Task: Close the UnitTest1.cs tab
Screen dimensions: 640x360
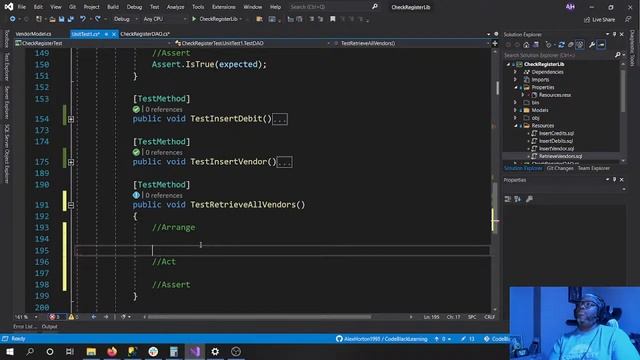Action: click(114, 34)
